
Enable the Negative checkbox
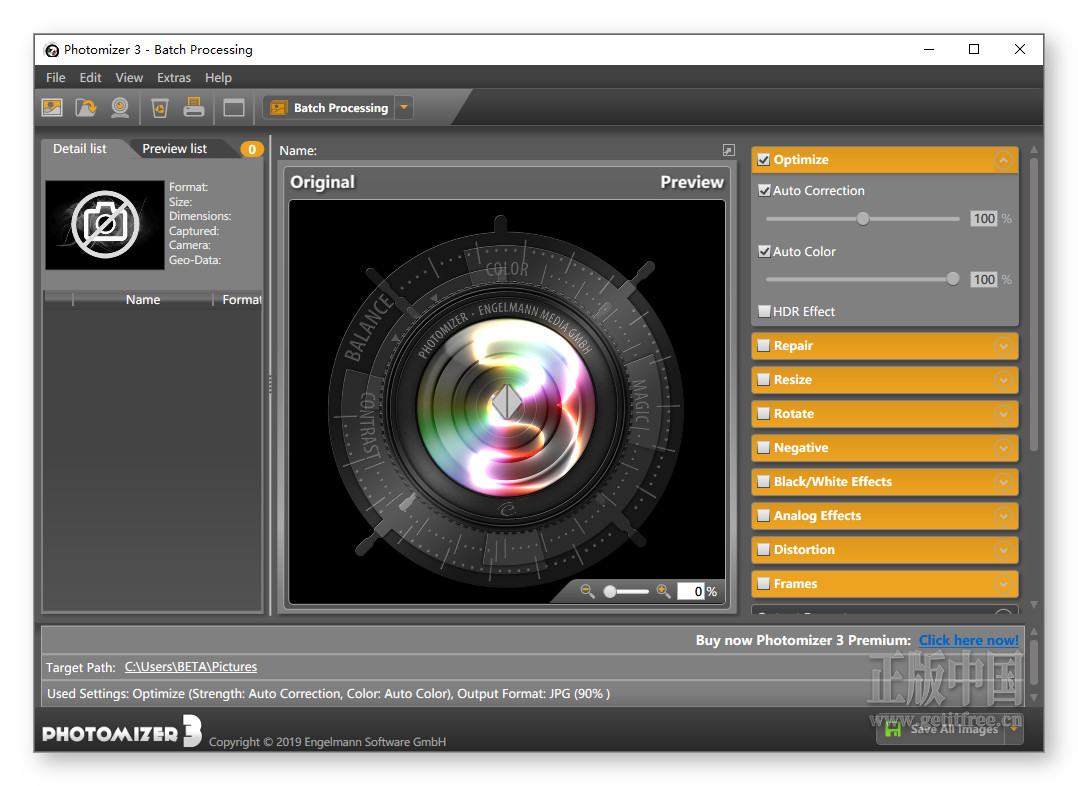[x=763, y=448]
